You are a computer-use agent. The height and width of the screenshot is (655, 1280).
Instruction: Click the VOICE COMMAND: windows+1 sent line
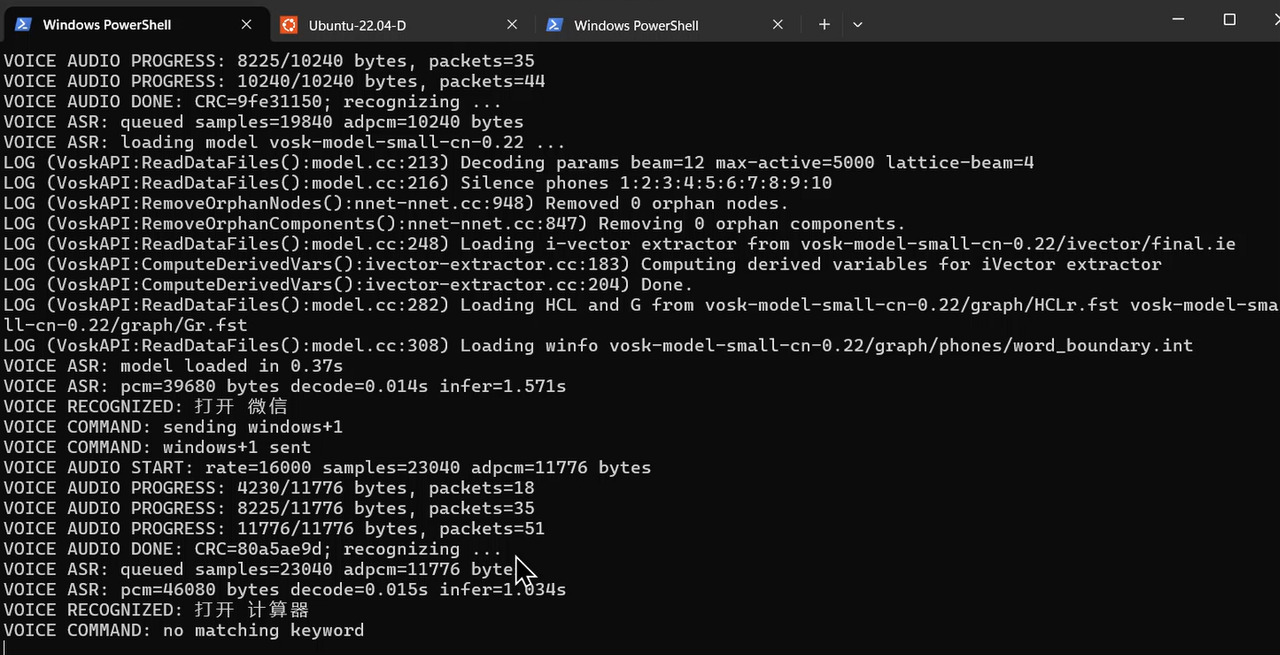157,447
